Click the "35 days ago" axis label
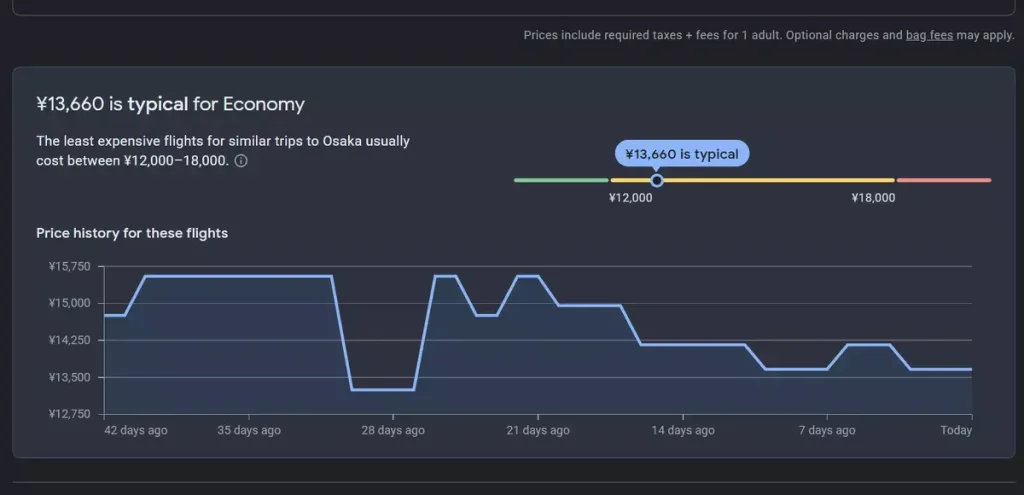 point(249,430)
